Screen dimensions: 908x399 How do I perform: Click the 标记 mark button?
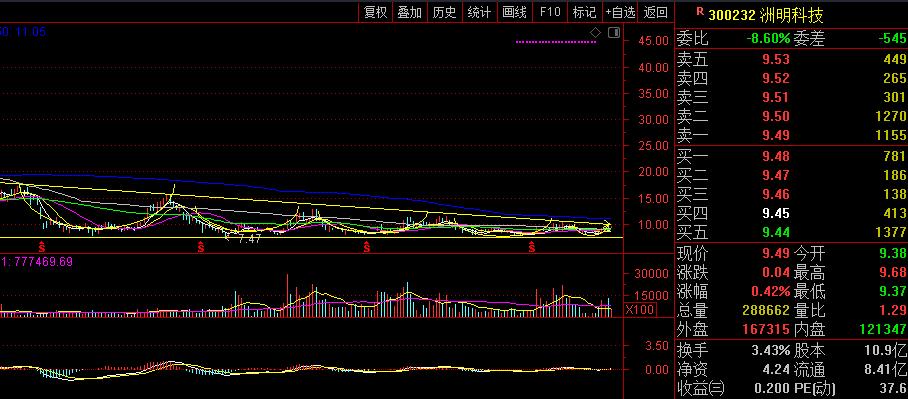(584, 12)
